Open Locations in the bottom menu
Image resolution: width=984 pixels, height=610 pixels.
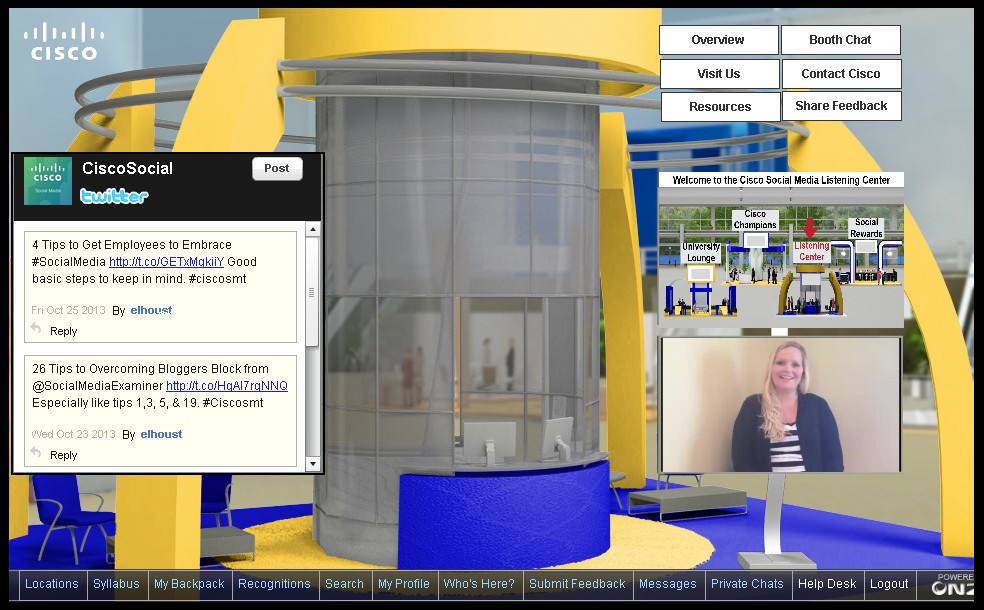[51, 584]
